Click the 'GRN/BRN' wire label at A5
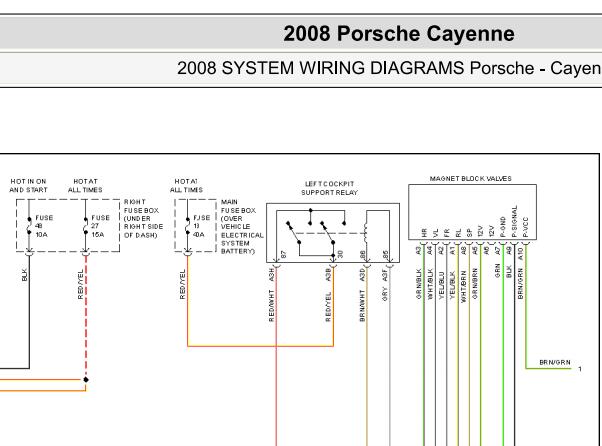Image resolution: width=602 pixels, height=446 pixels. click(x=475, y=284)
